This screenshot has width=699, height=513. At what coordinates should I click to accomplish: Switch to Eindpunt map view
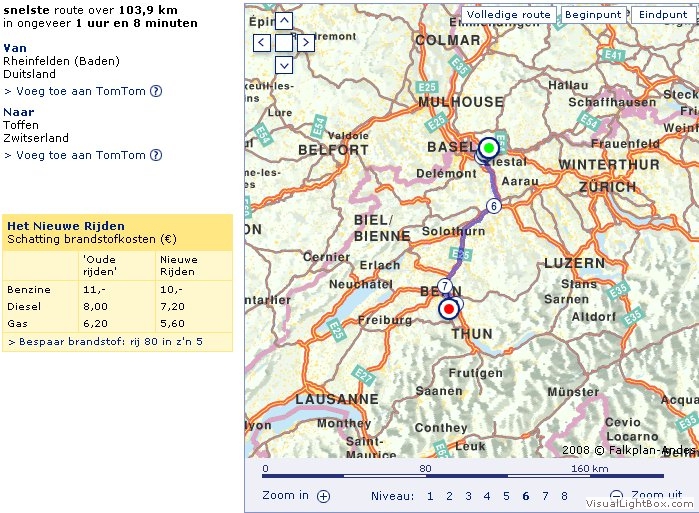[x=663, y=15]
